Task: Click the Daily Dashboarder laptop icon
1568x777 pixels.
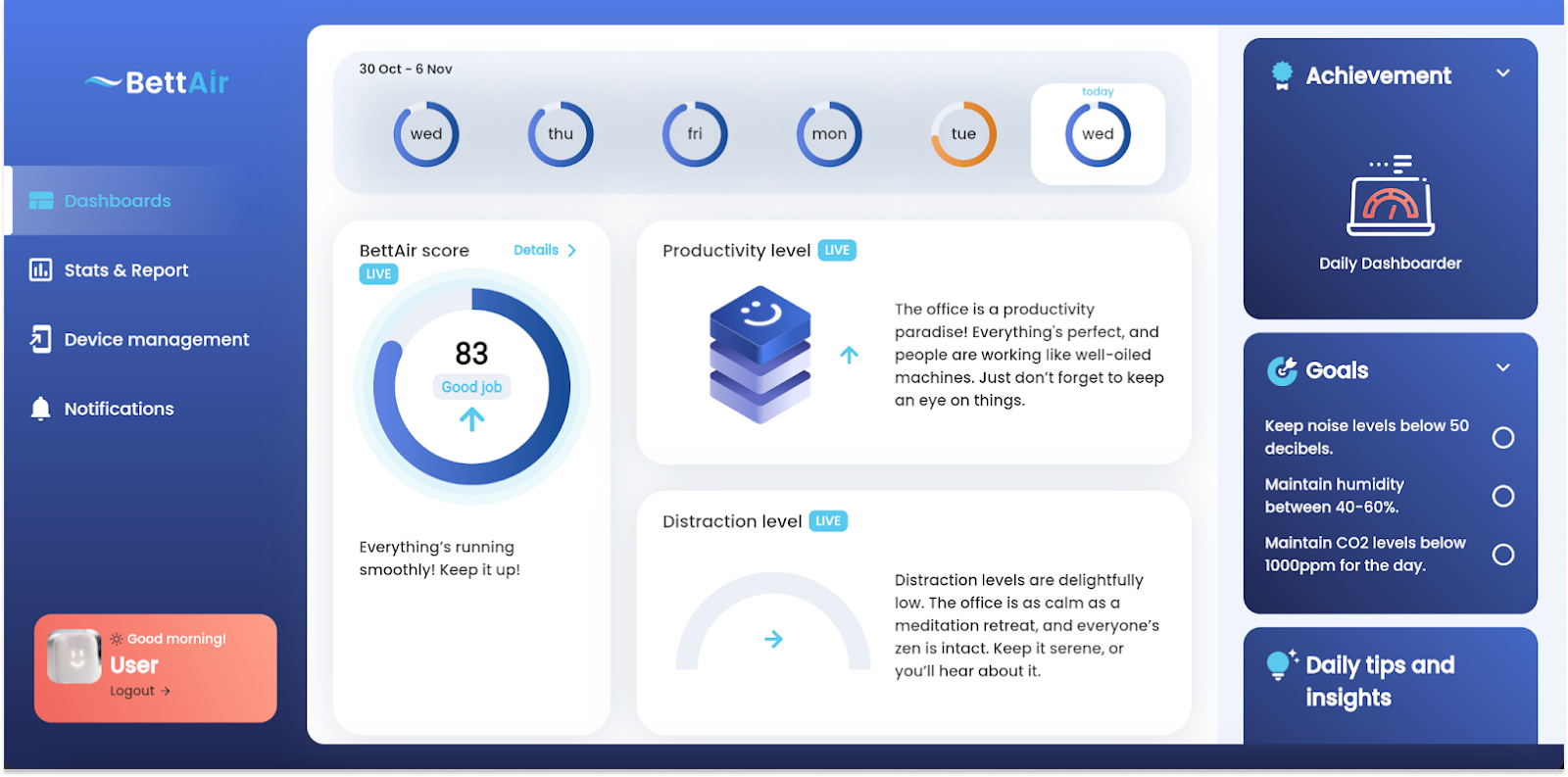Action: click(x=1391, y=195)
